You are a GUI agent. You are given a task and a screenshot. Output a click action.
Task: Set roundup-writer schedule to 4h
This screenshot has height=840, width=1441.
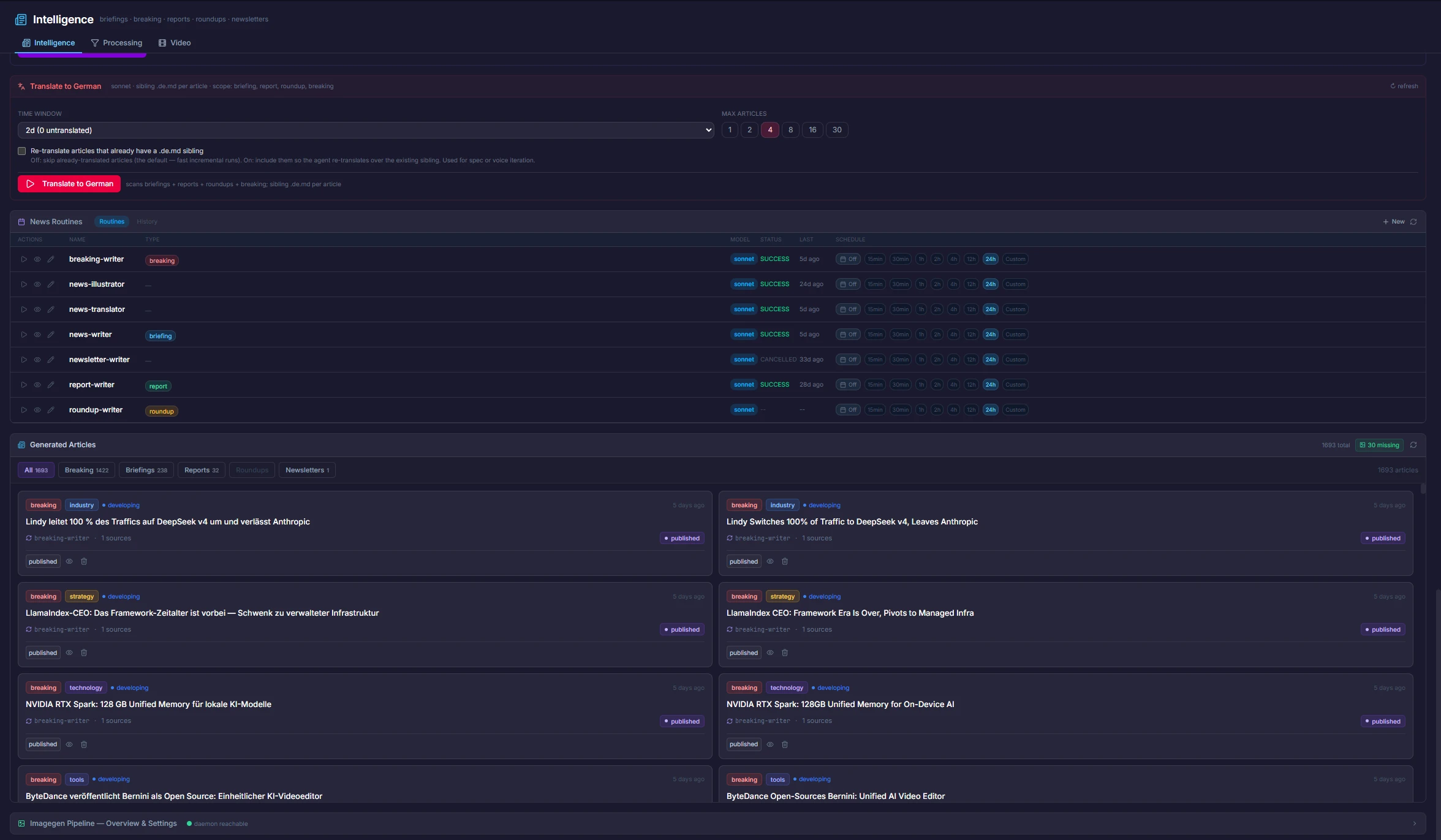[x=953, y=410]
